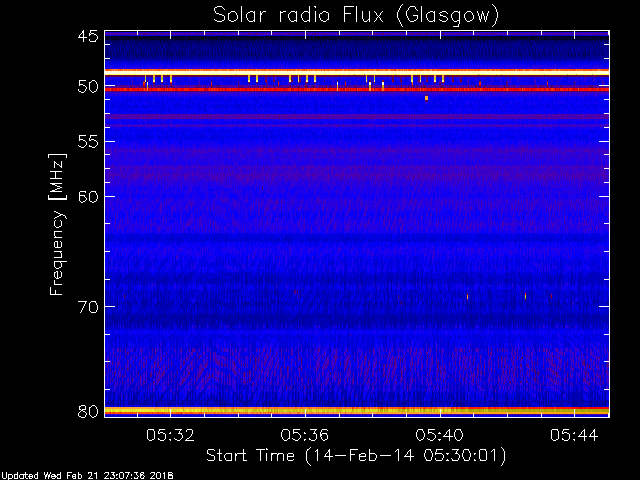Click the '55' frequency tick label

point(88,142)
